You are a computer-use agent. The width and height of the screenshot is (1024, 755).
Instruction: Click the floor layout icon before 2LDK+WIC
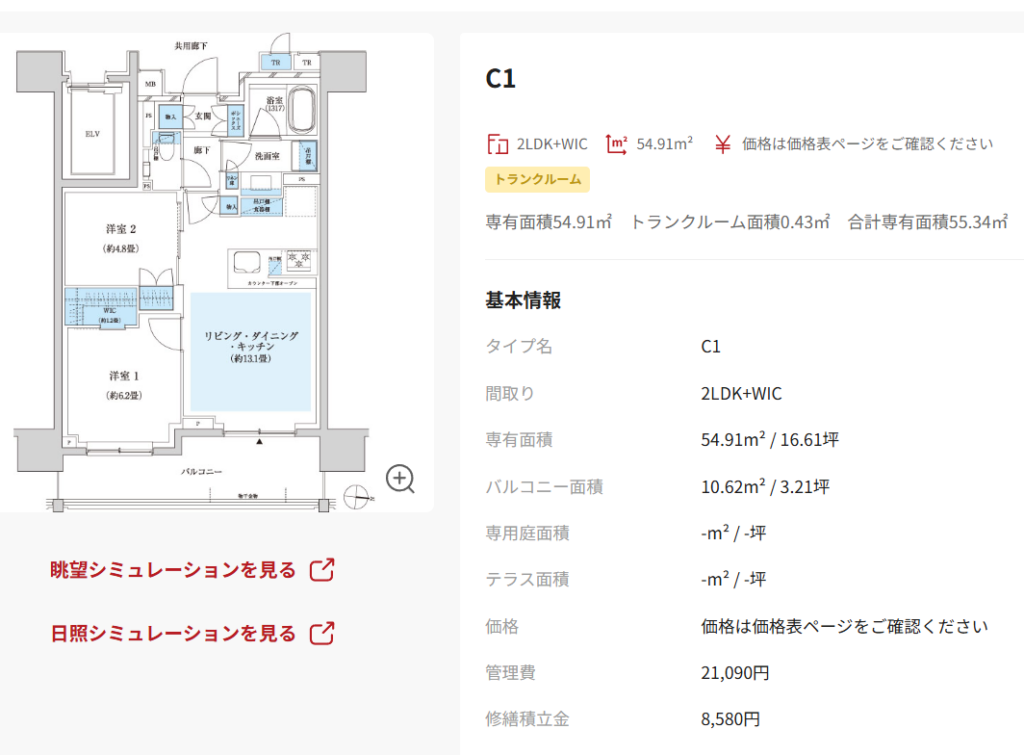coord(497,144)
